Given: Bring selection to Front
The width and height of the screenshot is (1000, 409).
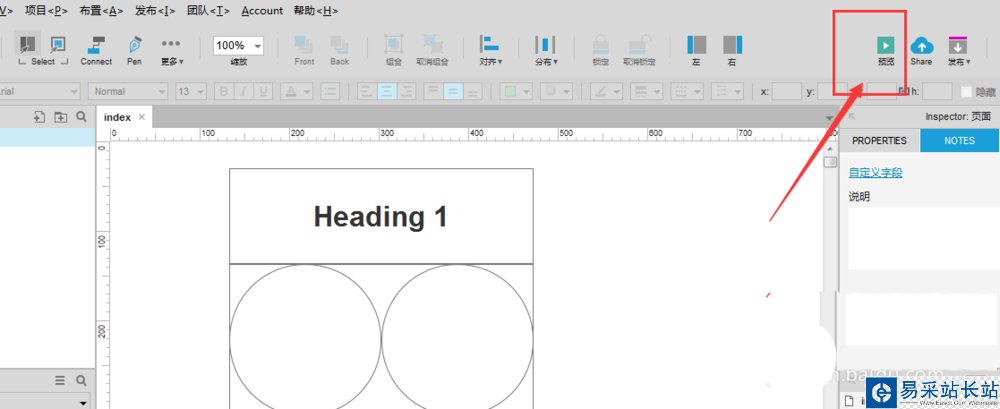Looking at the screenshot, I should click(x=304, y=50).
